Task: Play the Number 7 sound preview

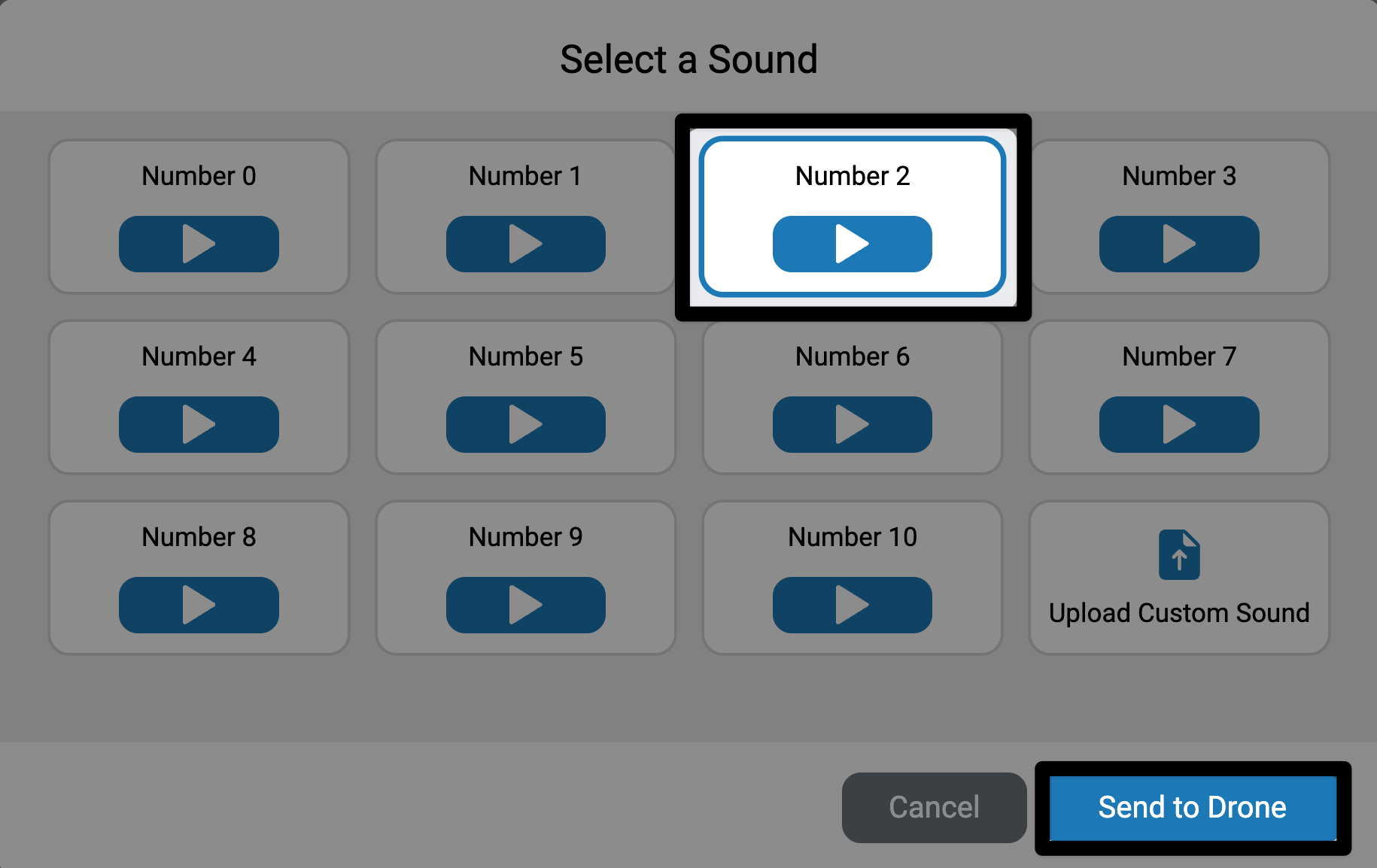Action: [1178, 424]
